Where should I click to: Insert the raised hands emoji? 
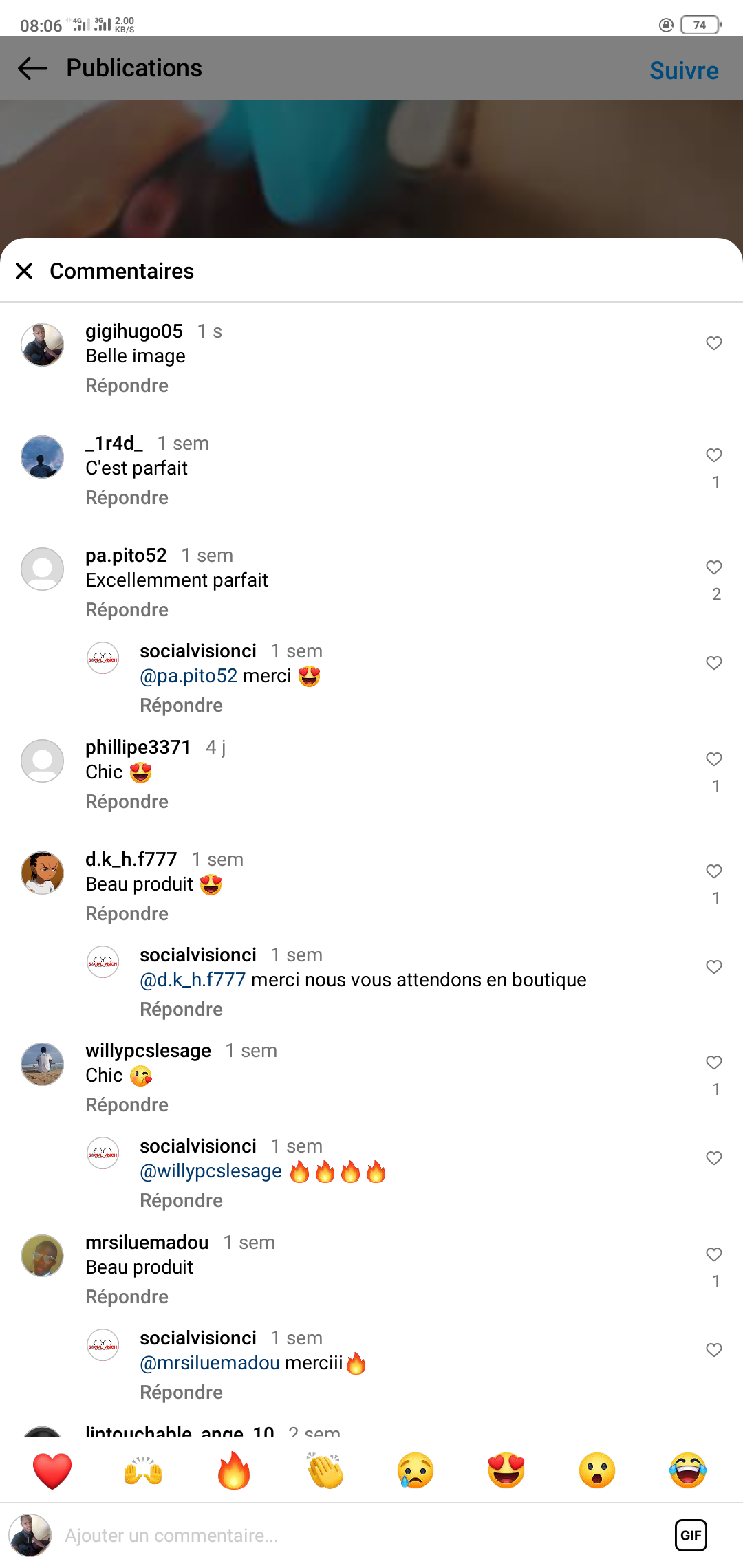coord(143,1471)
